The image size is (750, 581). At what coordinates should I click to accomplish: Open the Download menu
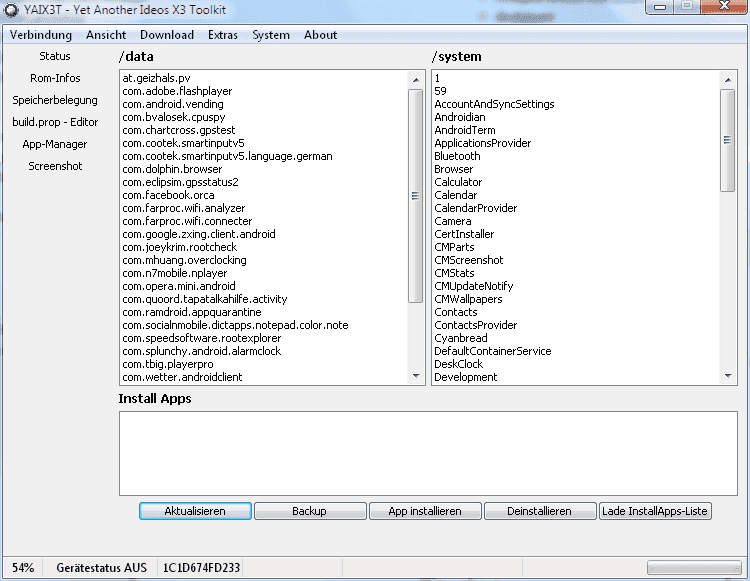[166, 35]
